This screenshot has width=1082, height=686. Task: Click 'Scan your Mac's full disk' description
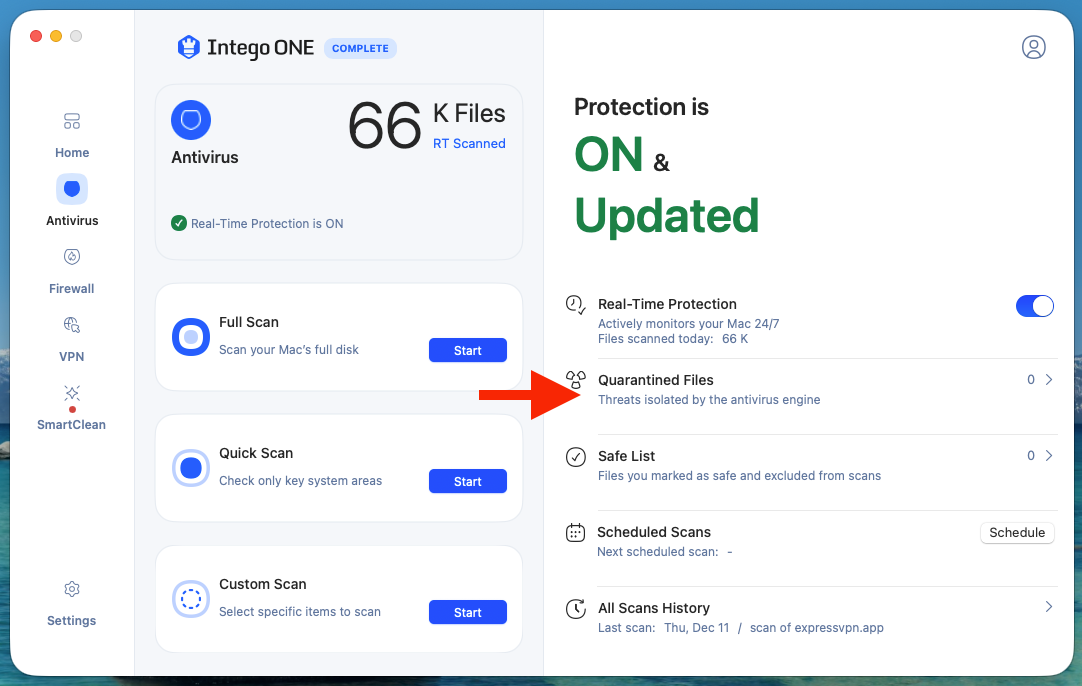tap(288, 350)
